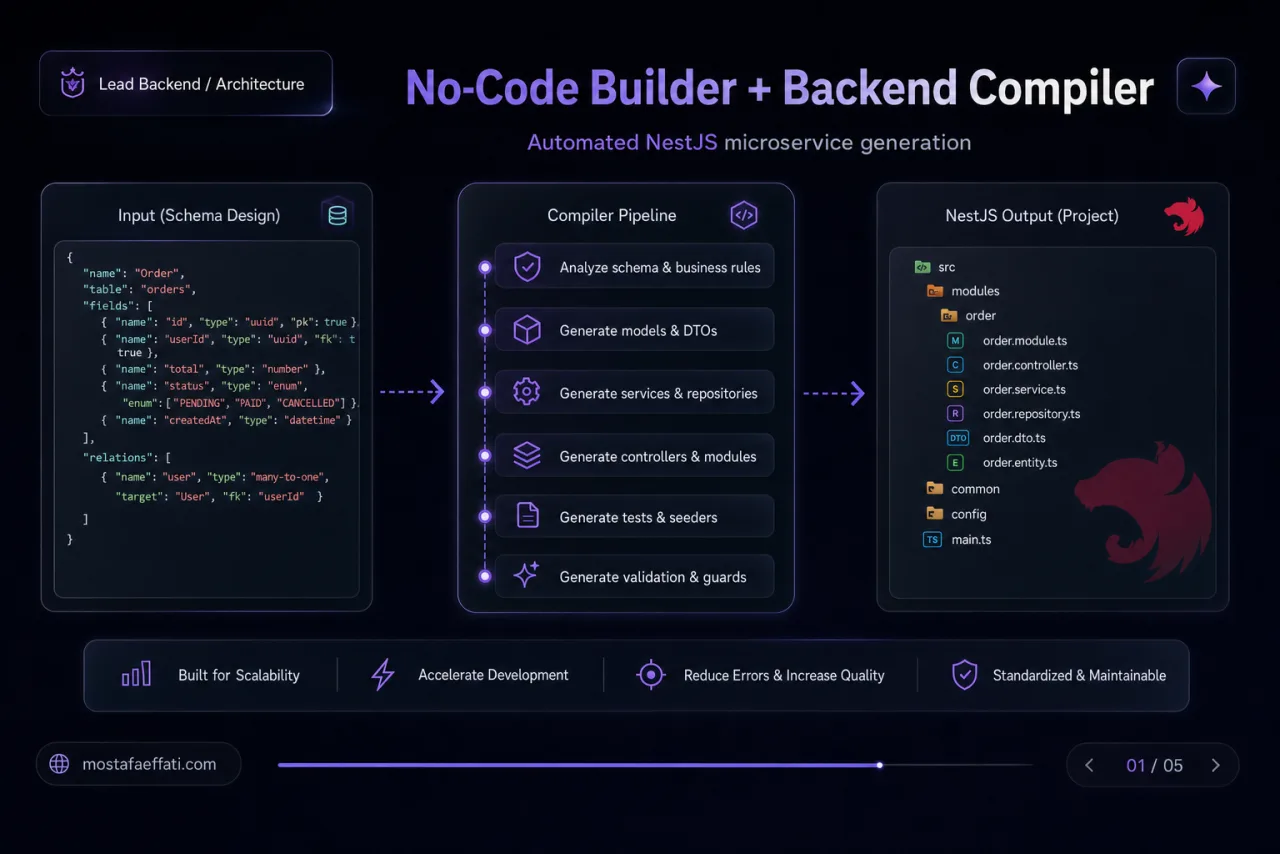Click the Accelerate Development label
The height and width of the screenshot is (854, 1280).
tap(493, 675)
